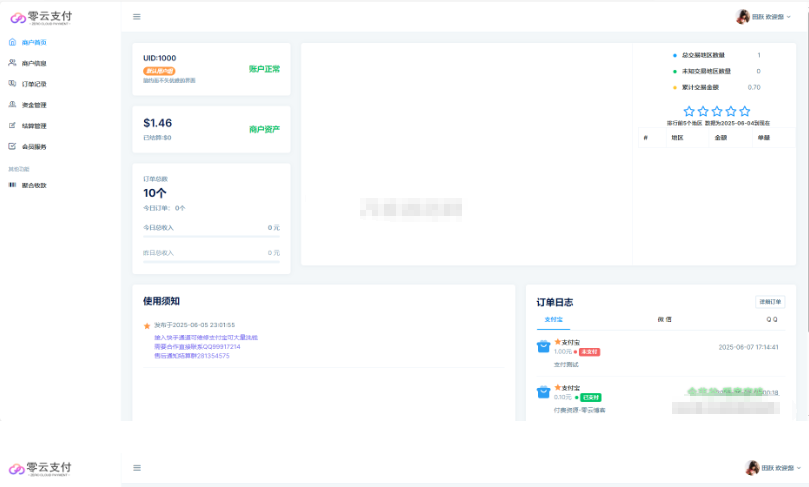
Task: Open the 商户首页 home icon in sidebar
Action: (12, 42)
